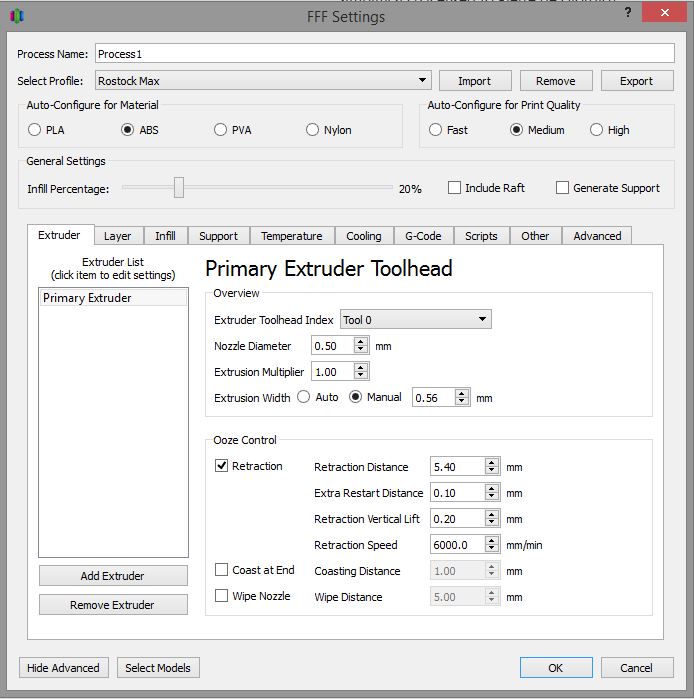Click the Process Name text field
Image resolution: width=694 pixels, height=699 pixels.
coord(384,54)
